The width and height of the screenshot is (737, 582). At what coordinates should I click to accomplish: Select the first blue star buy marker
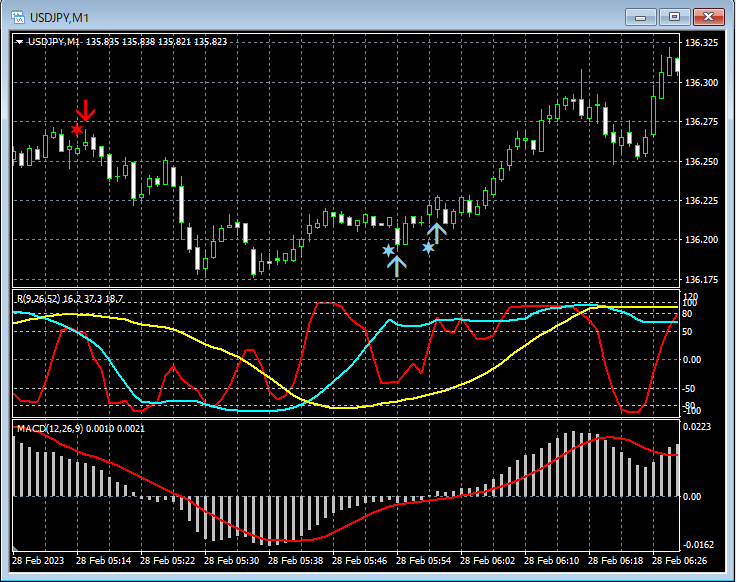[x=388, y=250]
